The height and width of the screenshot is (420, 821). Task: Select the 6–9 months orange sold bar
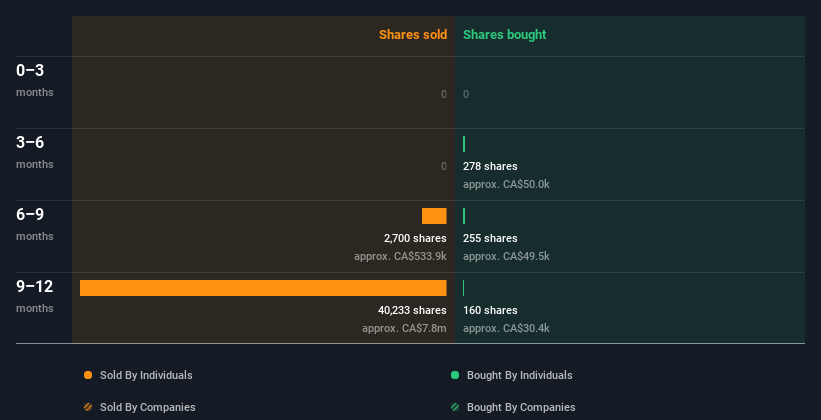click(x=434, y=216)
